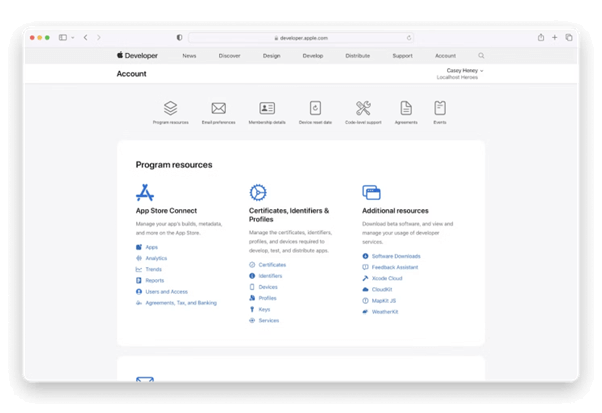Open the Certificates link
Screen dimensions: 602x413
pos(272,265)
